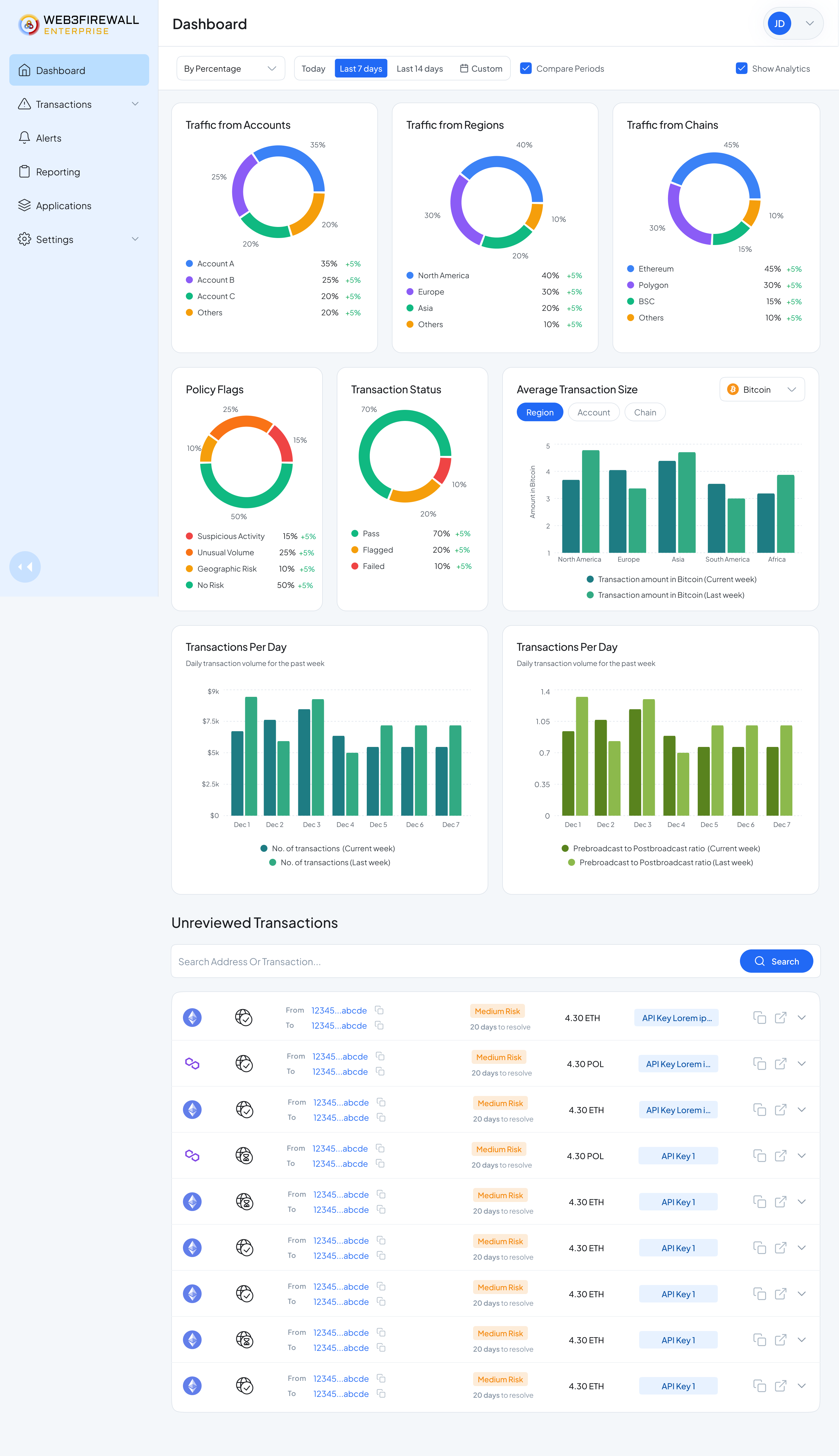Expand the POL API Key Lorem i... row
The height and width of the screenshot is (1456, 839).
tap(801, 1064)
